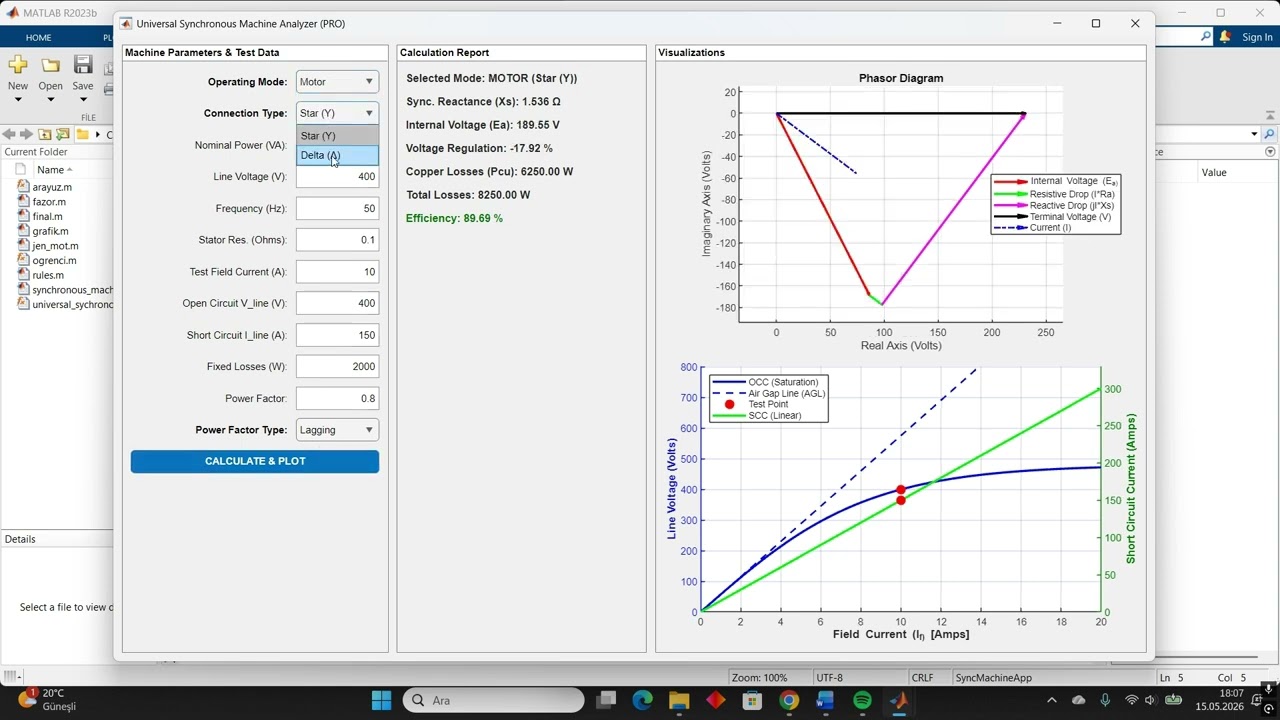Click the Power Factor input field
1280x720 pixels.
click(x=338, y=398)
